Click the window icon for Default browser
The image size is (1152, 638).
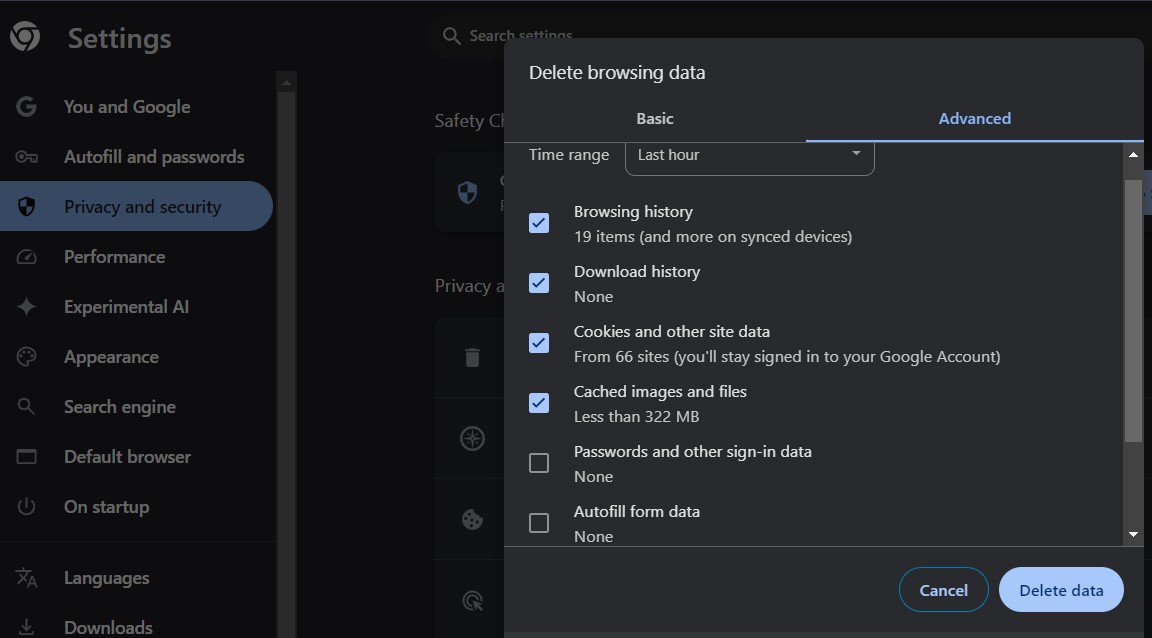26,456
